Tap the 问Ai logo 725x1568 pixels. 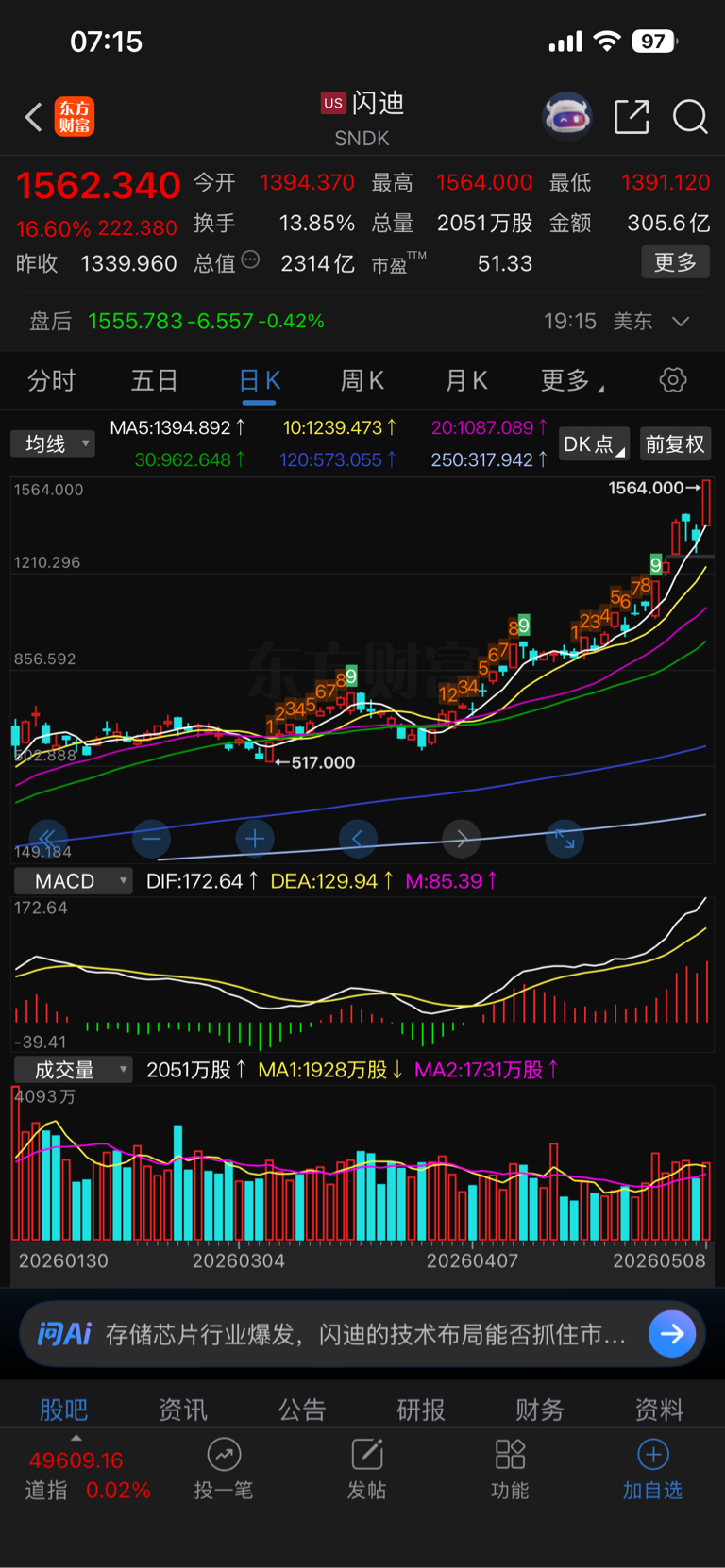click(x=64, y=1334)
